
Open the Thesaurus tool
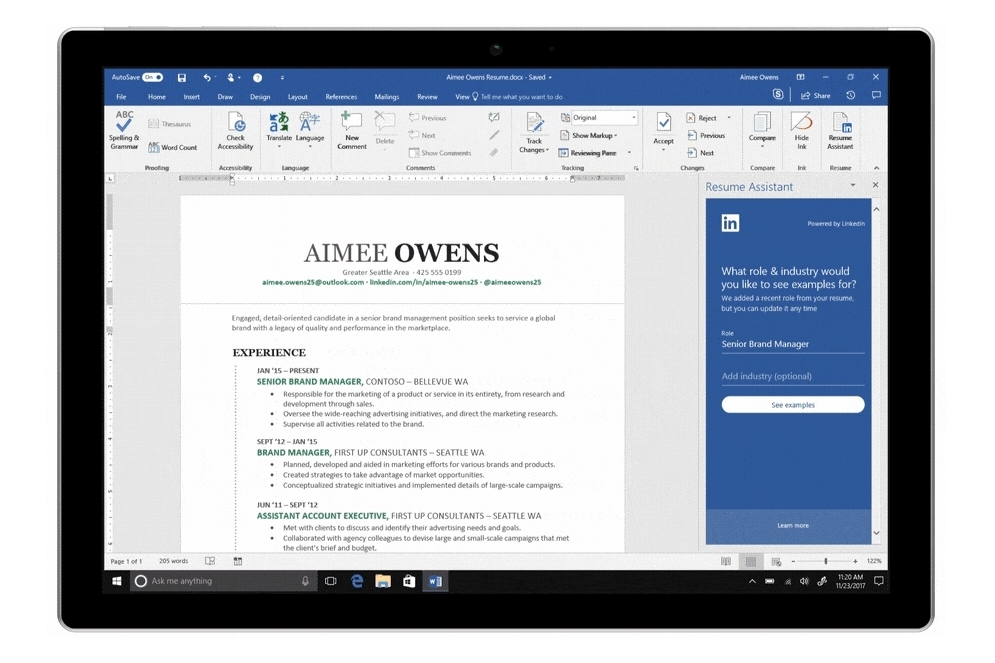pos(169,124)
